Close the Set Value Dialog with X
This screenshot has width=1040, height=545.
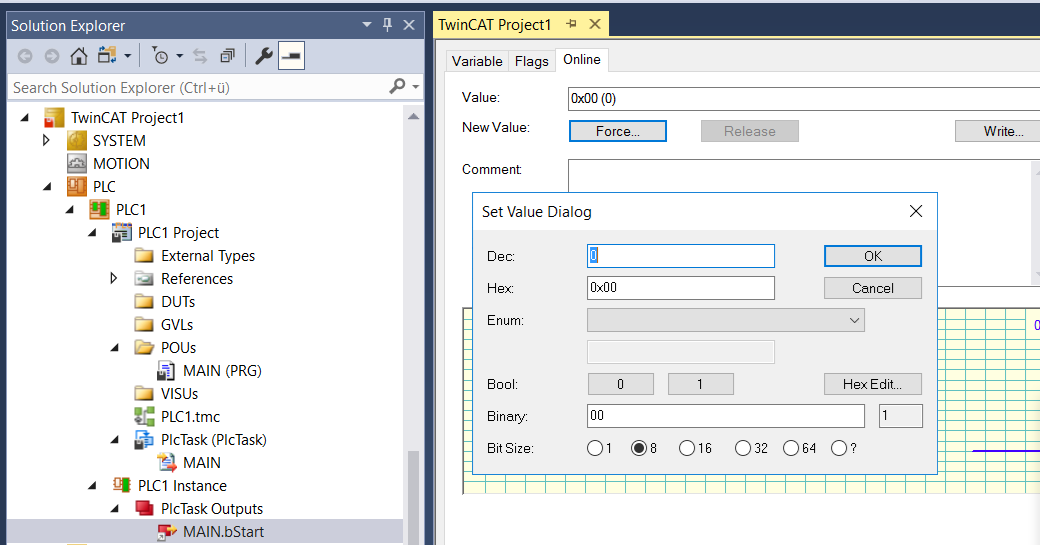tap(916, 211)
